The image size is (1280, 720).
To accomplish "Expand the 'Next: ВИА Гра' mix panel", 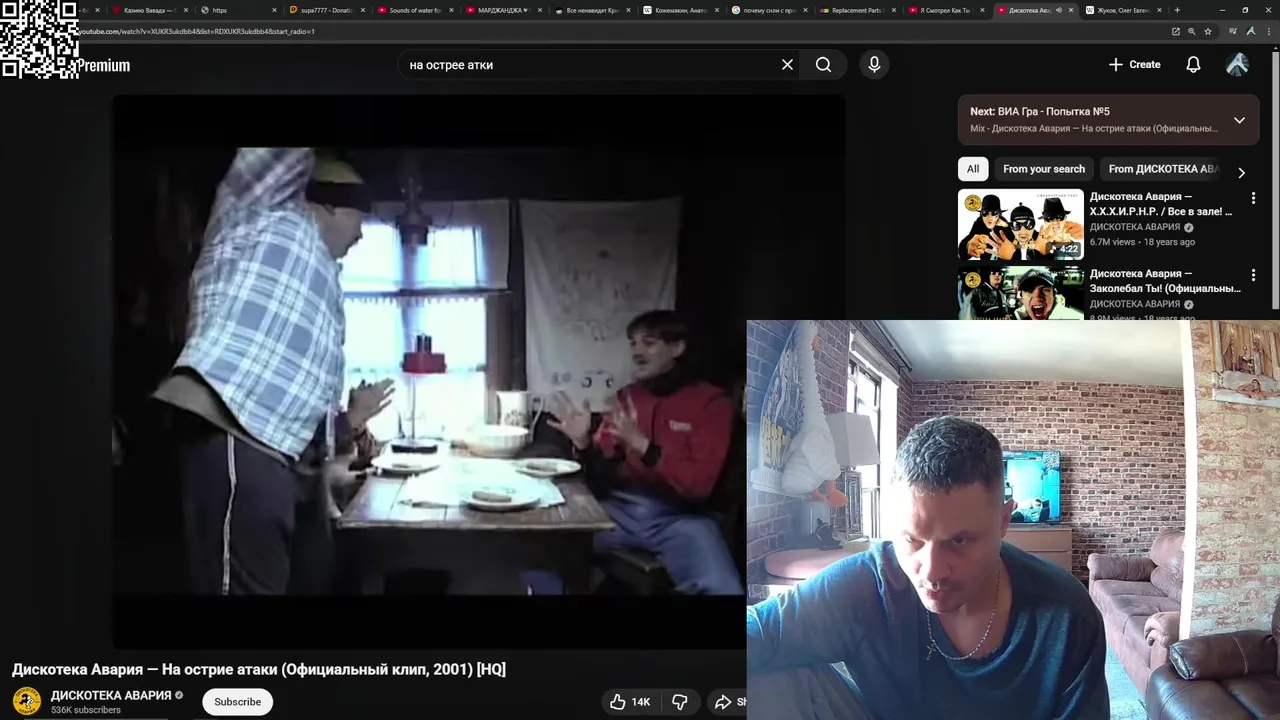I will (x=1239, y=120).
